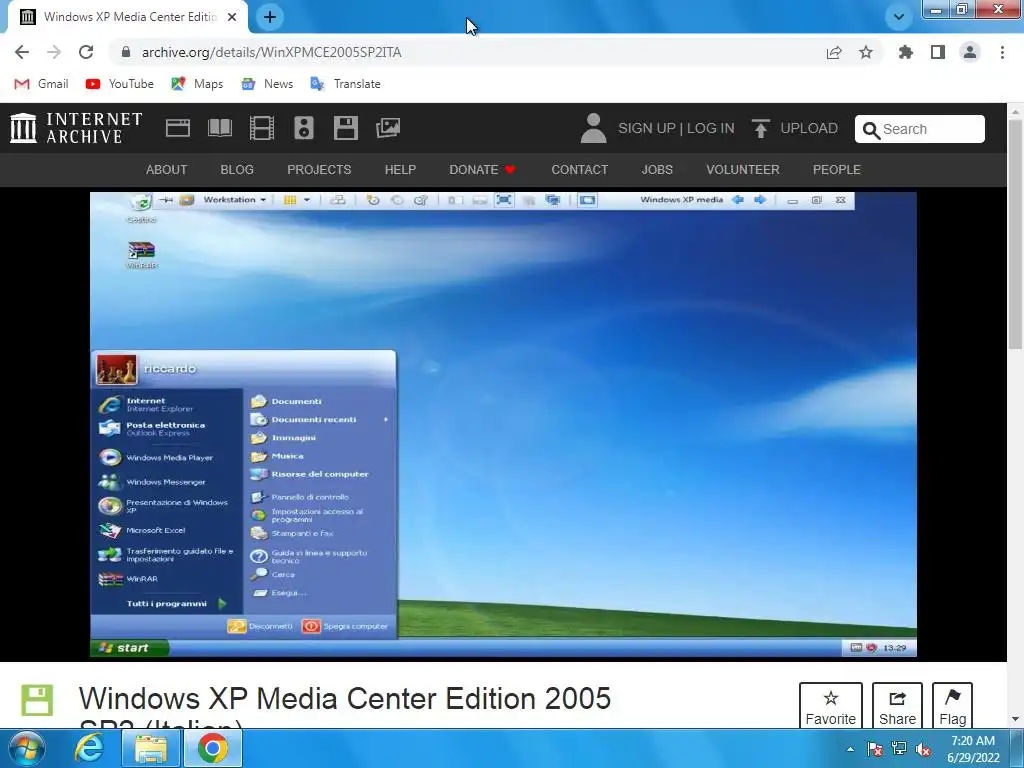Click the search magnifier icon
This screenshot has width=1024, height=768.
click(871, 130)
